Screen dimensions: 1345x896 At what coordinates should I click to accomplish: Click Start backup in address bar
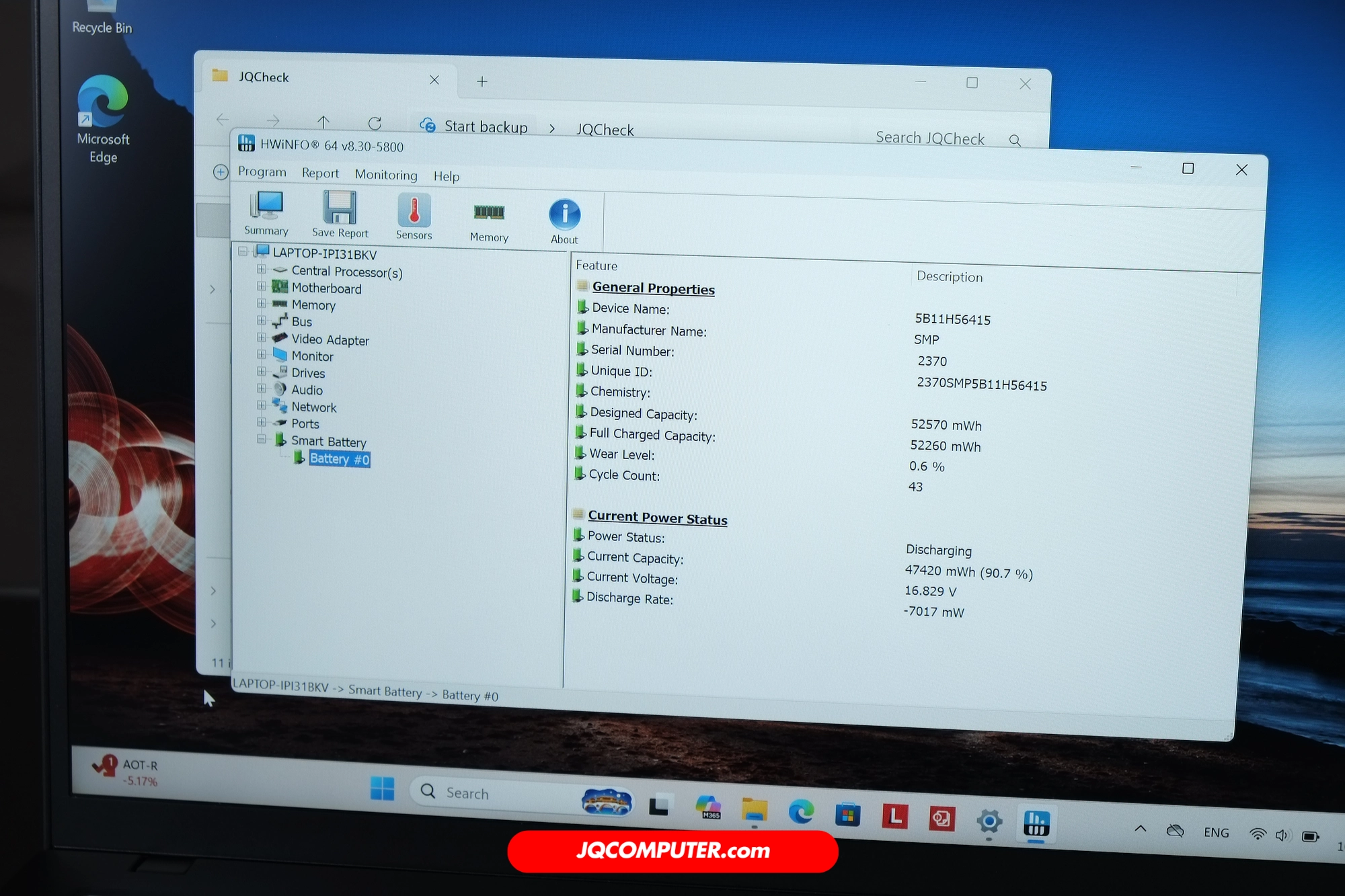pos(485,126)
